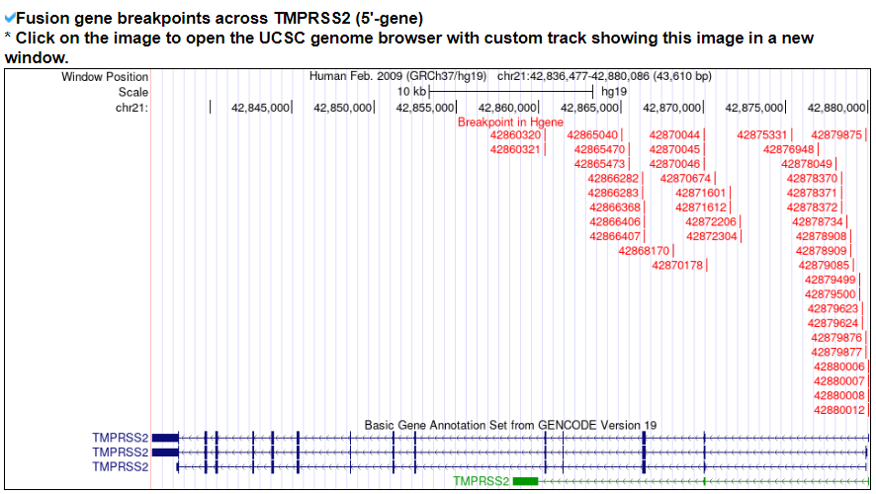The image size is (876, 494).
Task: Click the 42,860,000 ruler position
Action: (508, 107)
